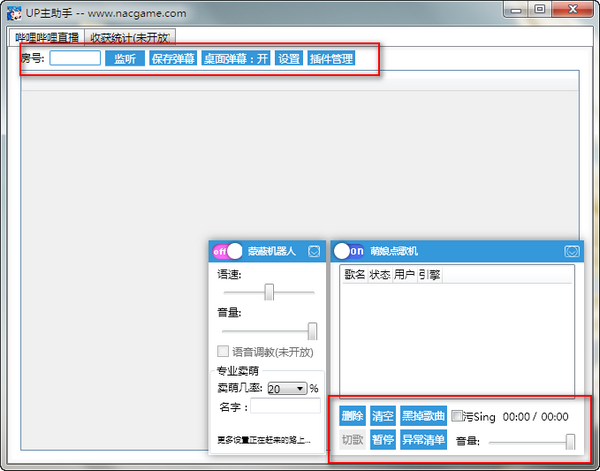Click the 状态 column header
The height and width of the screenshot is (471, 600).
(x=380, y=274)
